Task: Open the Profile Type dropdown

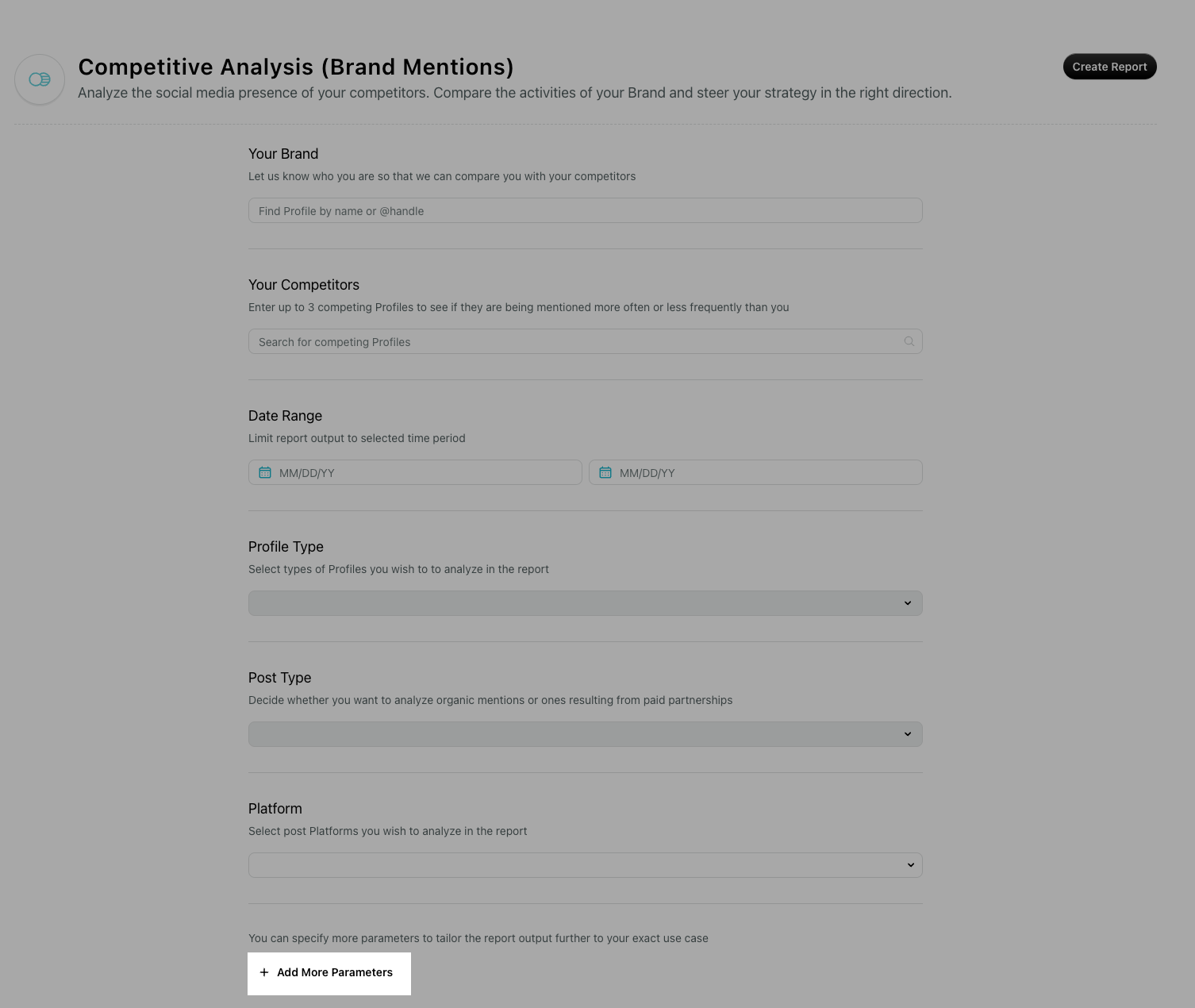Action: (x=586, y=603)
